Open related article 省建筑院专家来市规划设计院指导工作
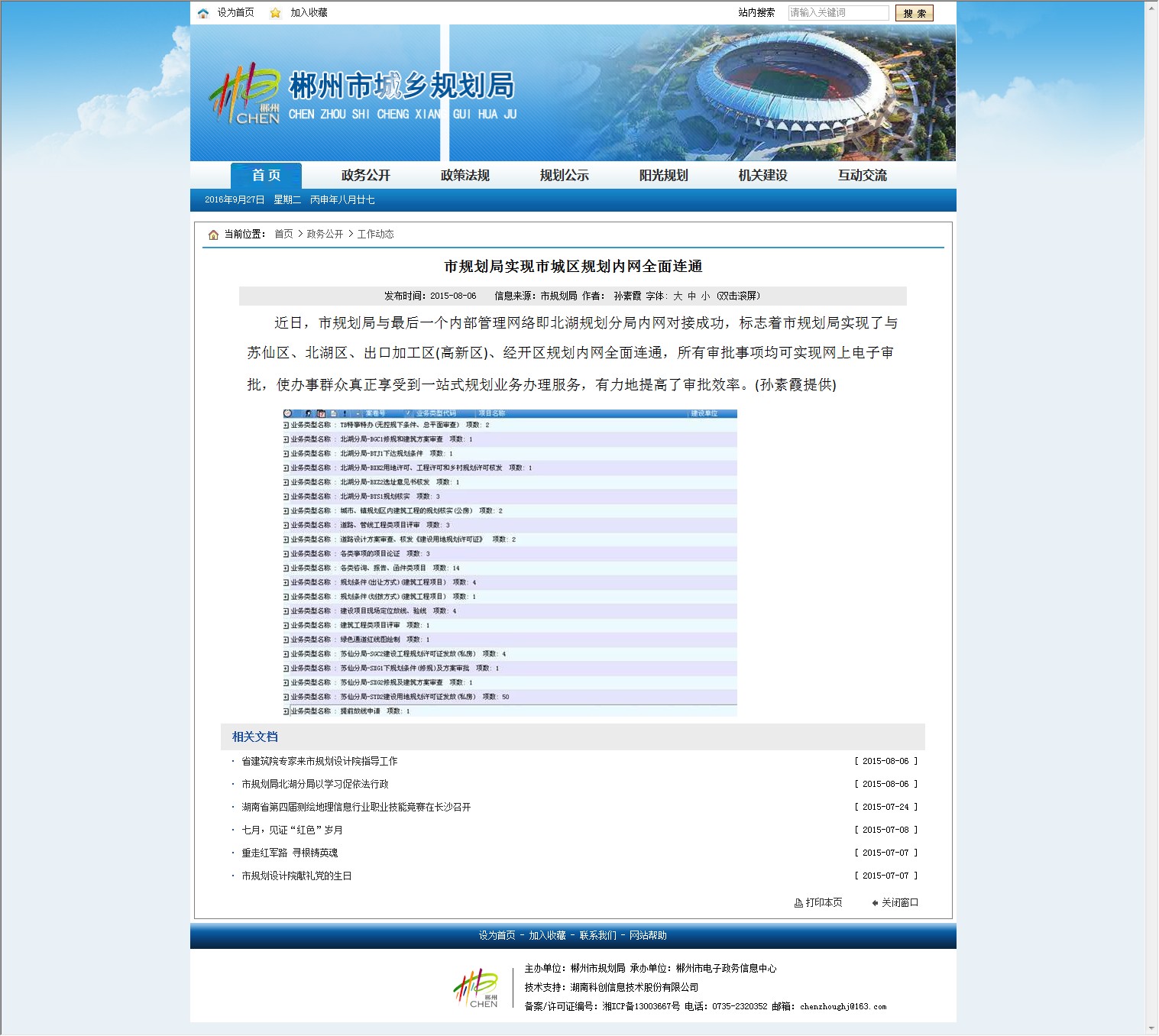Image resolution: width=1159 pixels, height=1036 pixels. pyautogui.click(x=319, y=762)
